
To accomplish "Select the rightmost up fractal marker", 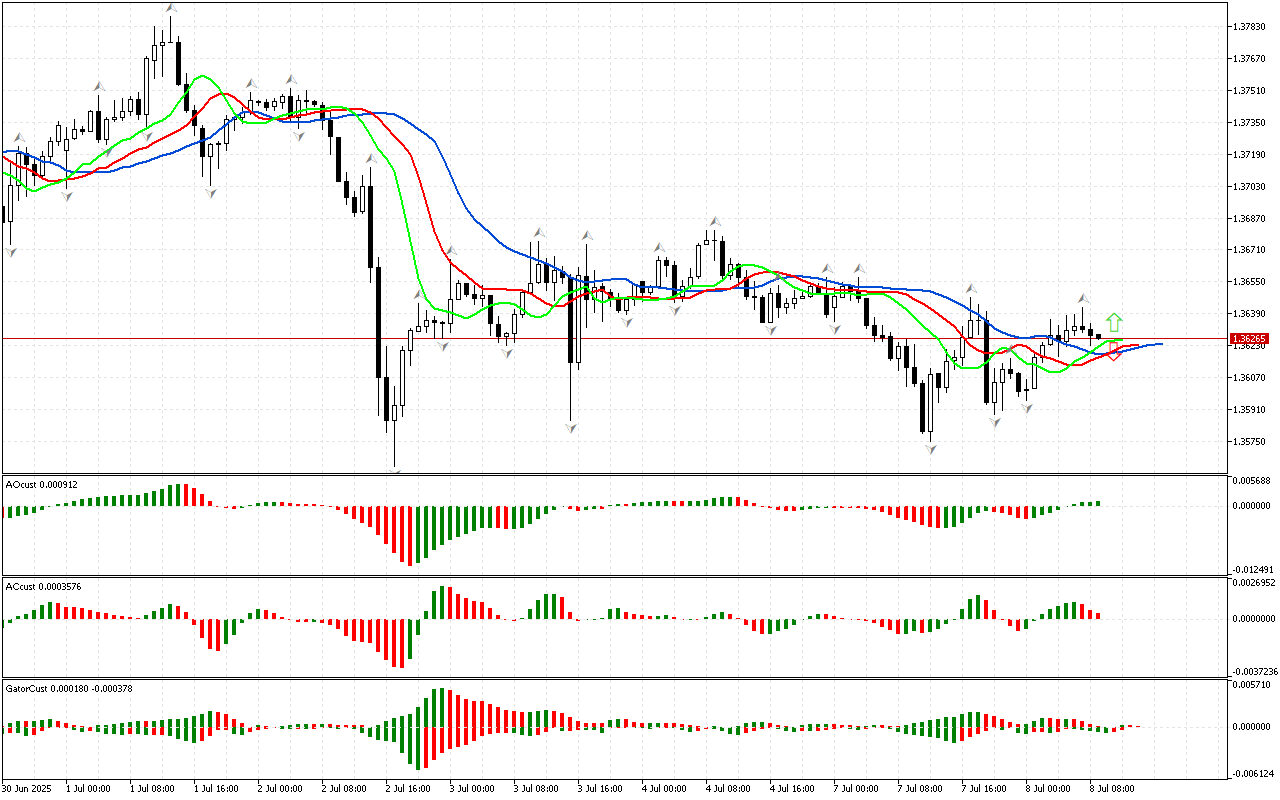I will point(1082,299).
